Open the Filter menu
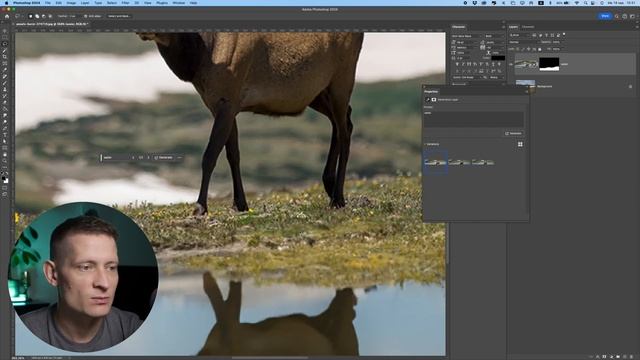 coord(125,3)
